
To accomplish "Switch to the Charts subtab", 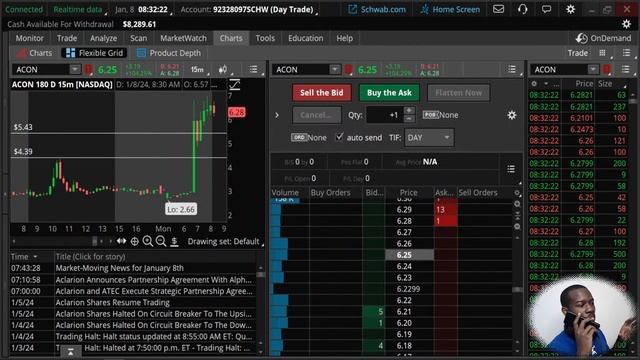I will point(34,53).
